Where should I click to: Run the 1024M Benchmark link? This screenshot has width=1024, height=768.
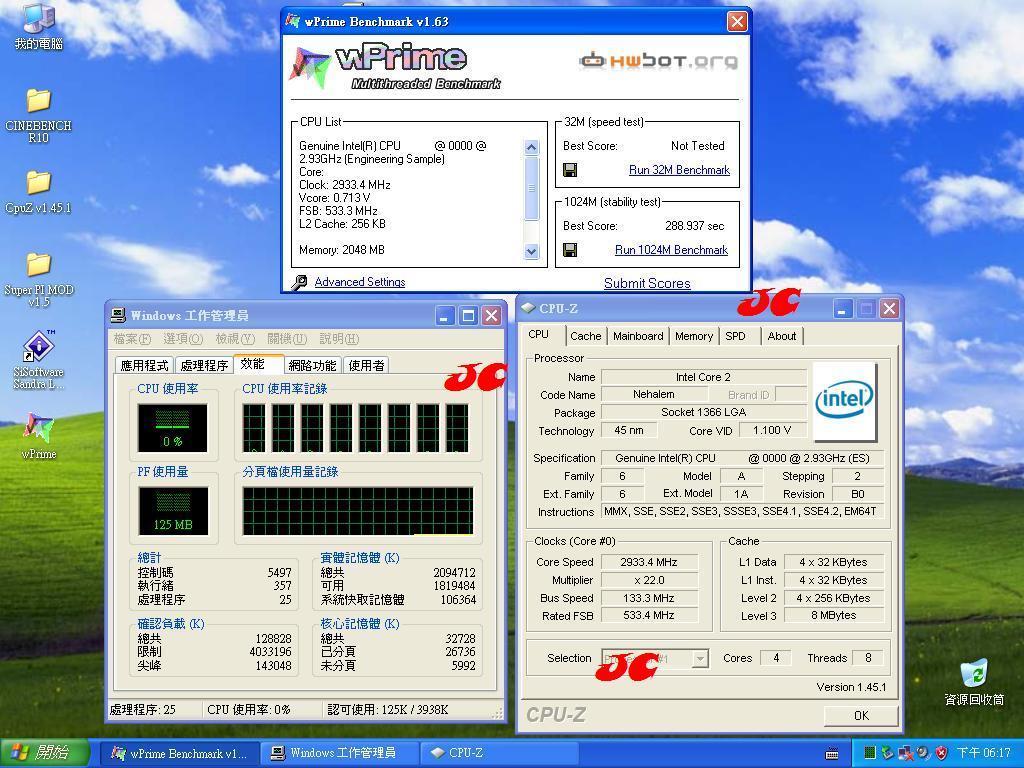tap(671, 249)
